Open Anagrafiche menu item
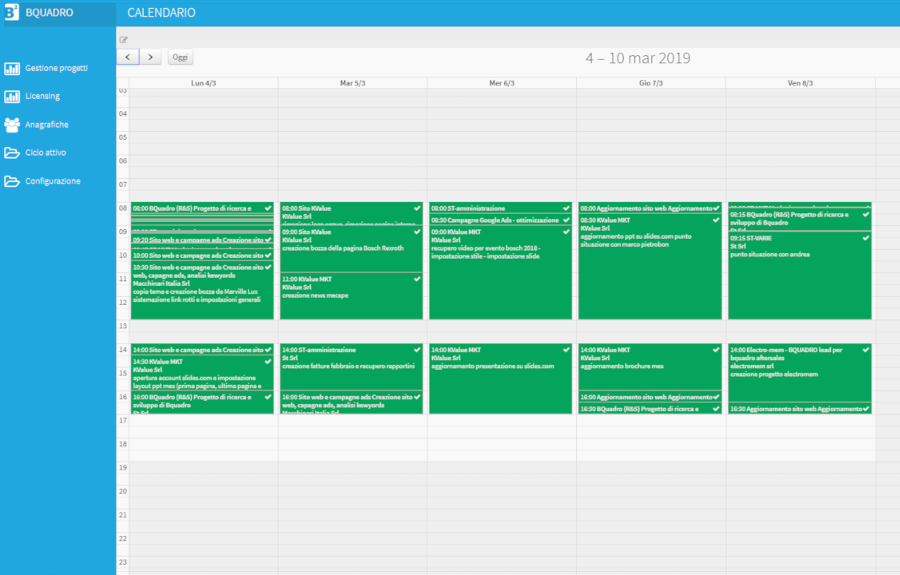 point(46,125)
